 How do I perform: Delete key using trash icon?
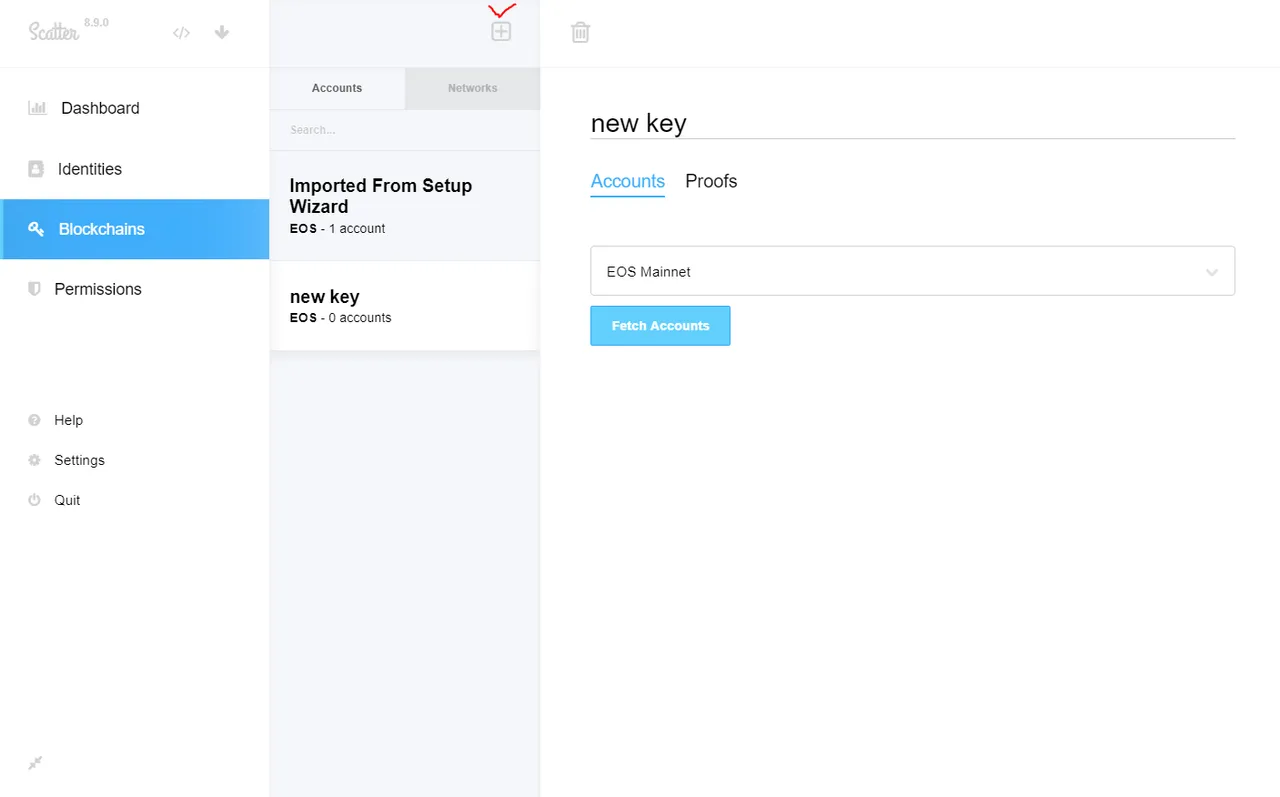[580, 32]
